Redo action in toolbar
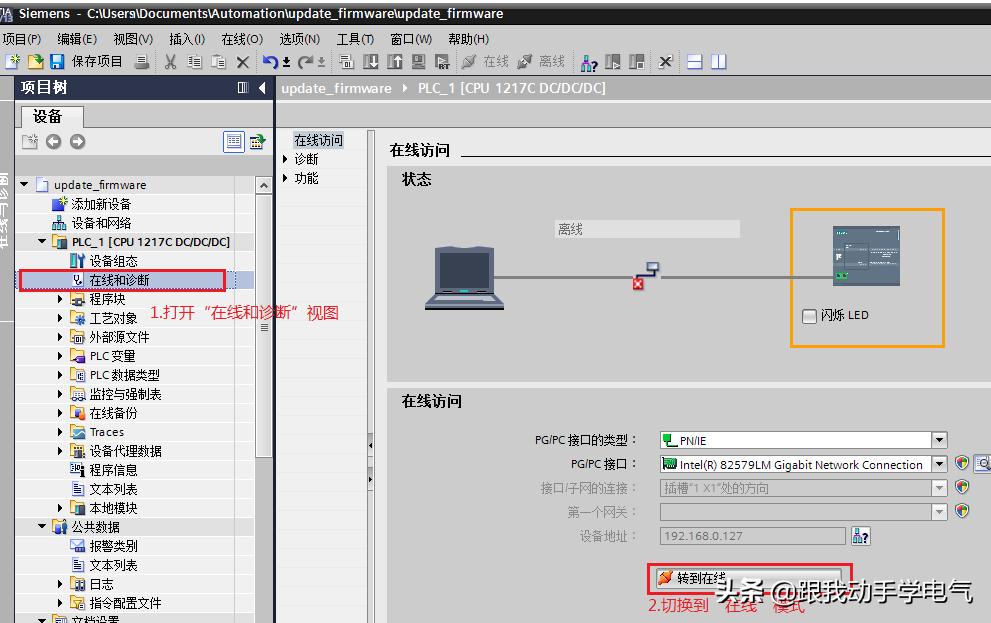Image resolution: width=991 pixels, height=623 pixels. pos(306,61)
